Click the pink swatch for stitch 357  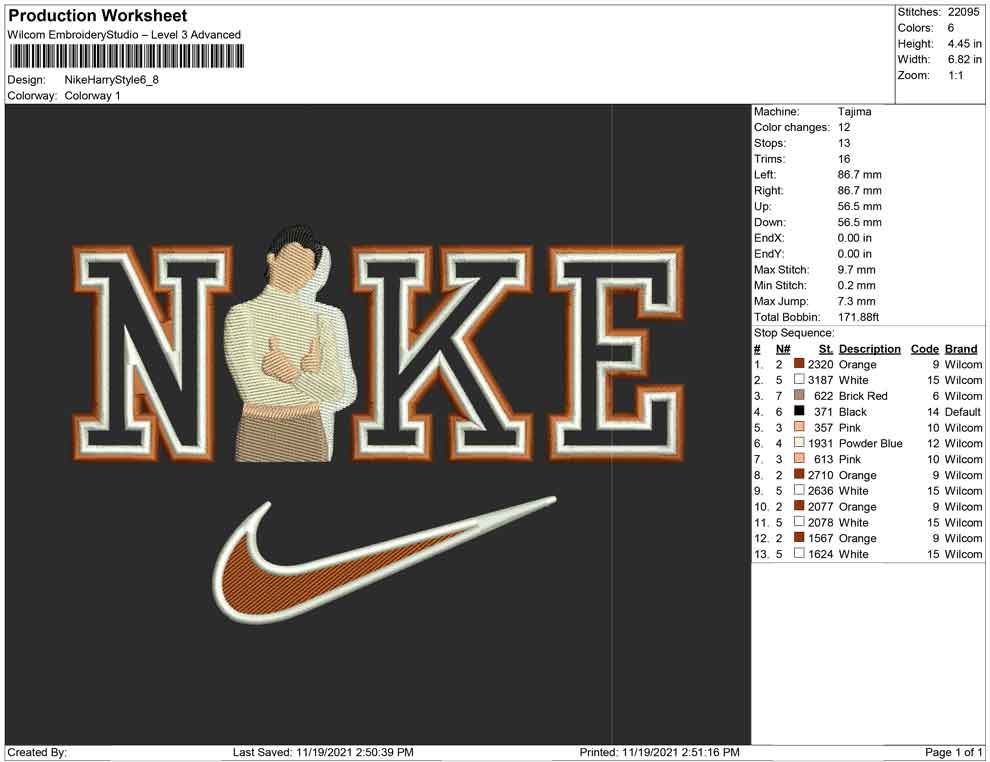pos(799,427)
